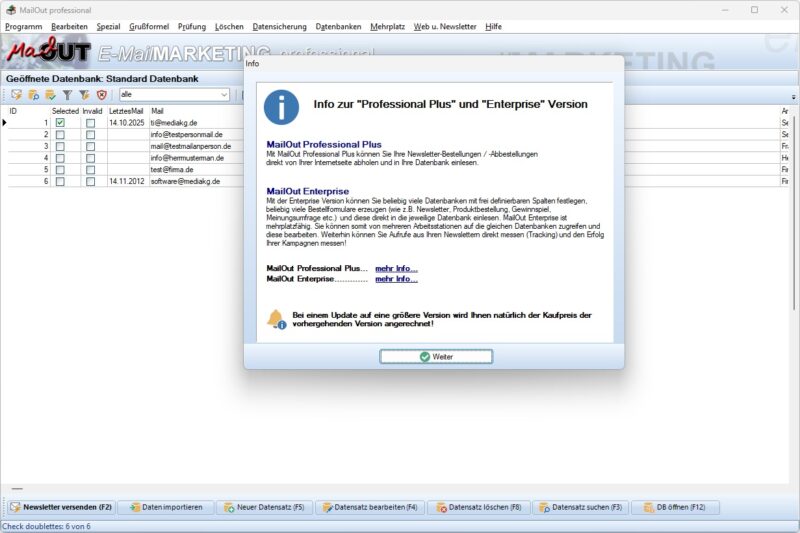Click Weiter button in Info dialog
Image resolution: width=800 pixels, height=533 pixels.
(436, 357)
